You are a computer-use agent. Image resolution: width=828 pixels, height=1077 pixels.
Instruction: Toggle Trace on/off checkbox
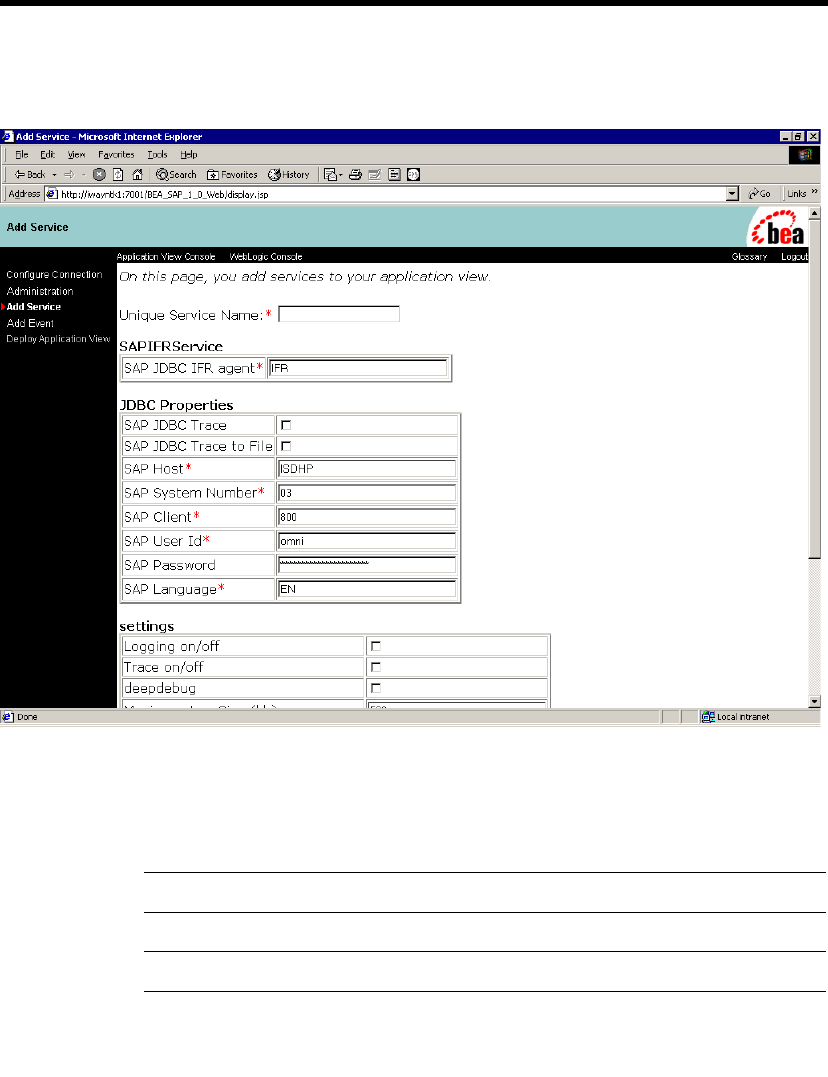[376, 667]
